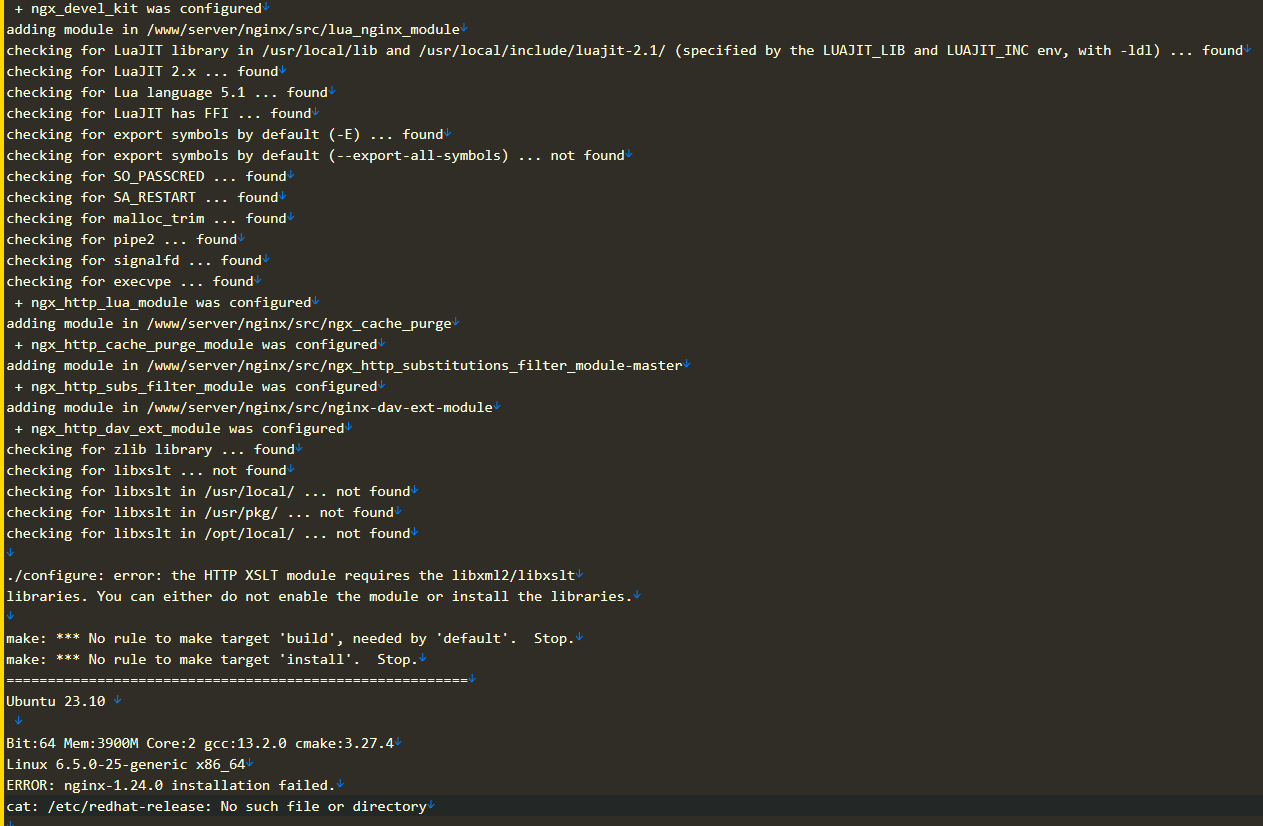1263x826 pixels.
Task: Click the './configure: error: the HTTP XSLT module' line
Action: [x=290, y=575]
